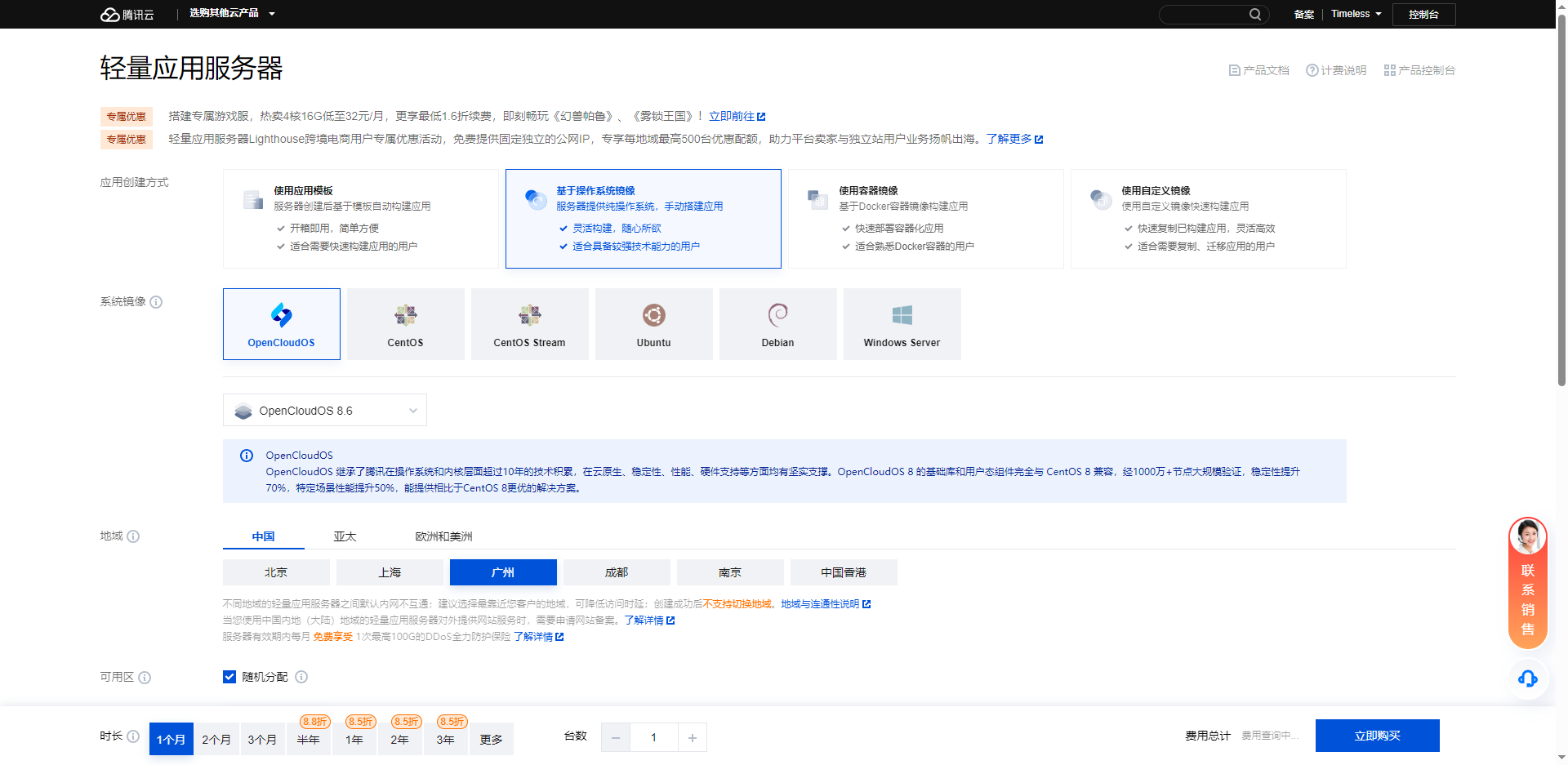1568x765 pixels.
Task: Select 2年 duration option
Action: click(x=399, y=739)
